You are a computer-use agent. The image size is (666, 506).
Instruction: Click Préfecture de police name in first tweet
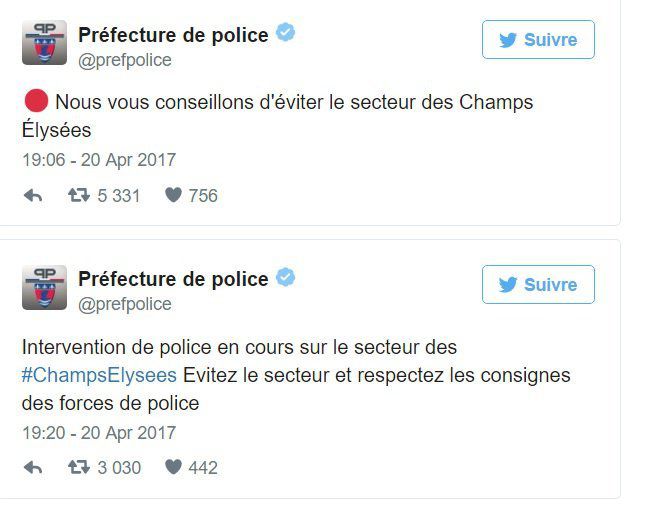point(173,35)
